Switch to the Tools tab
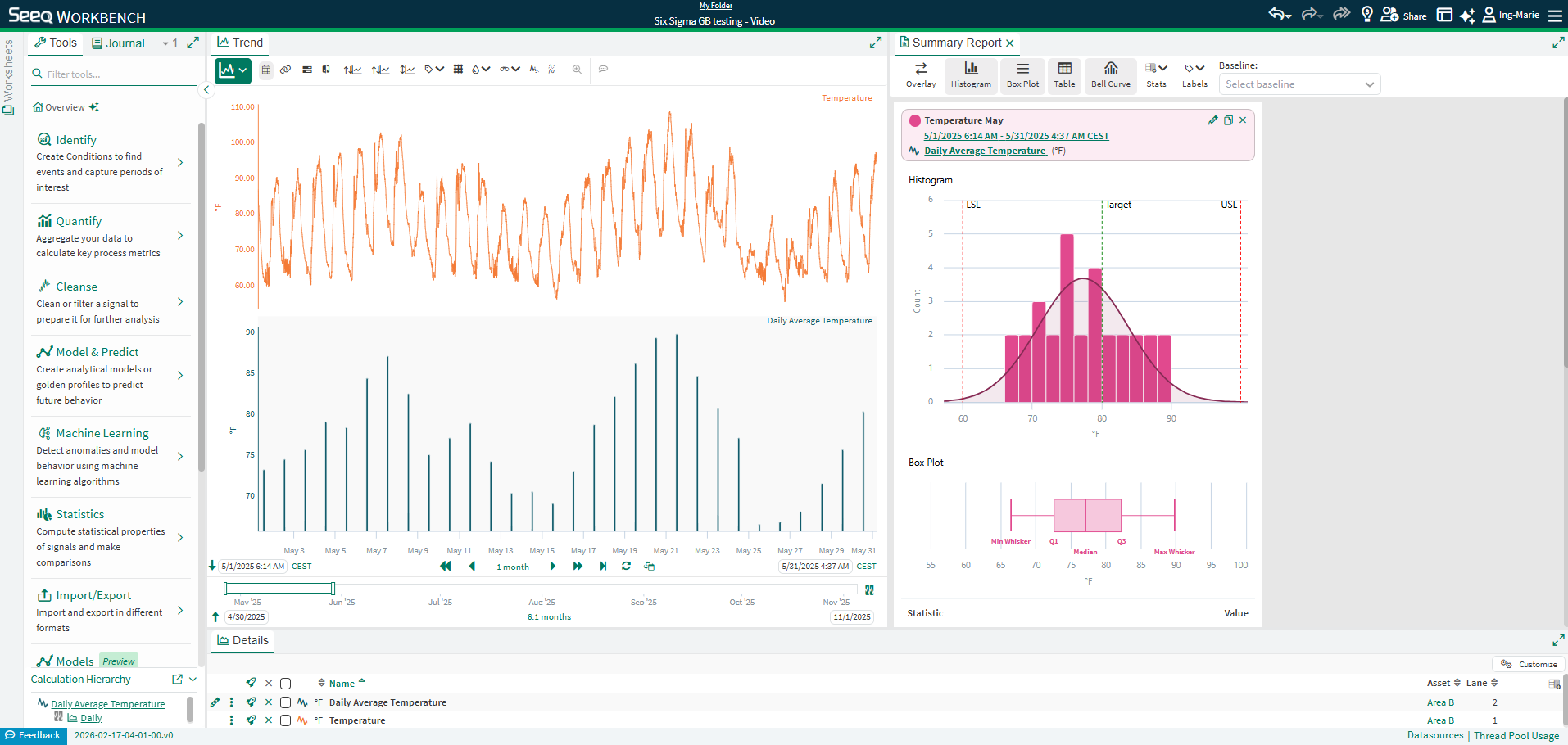Viewport: 1568px width, 745px height. (55, 43)
